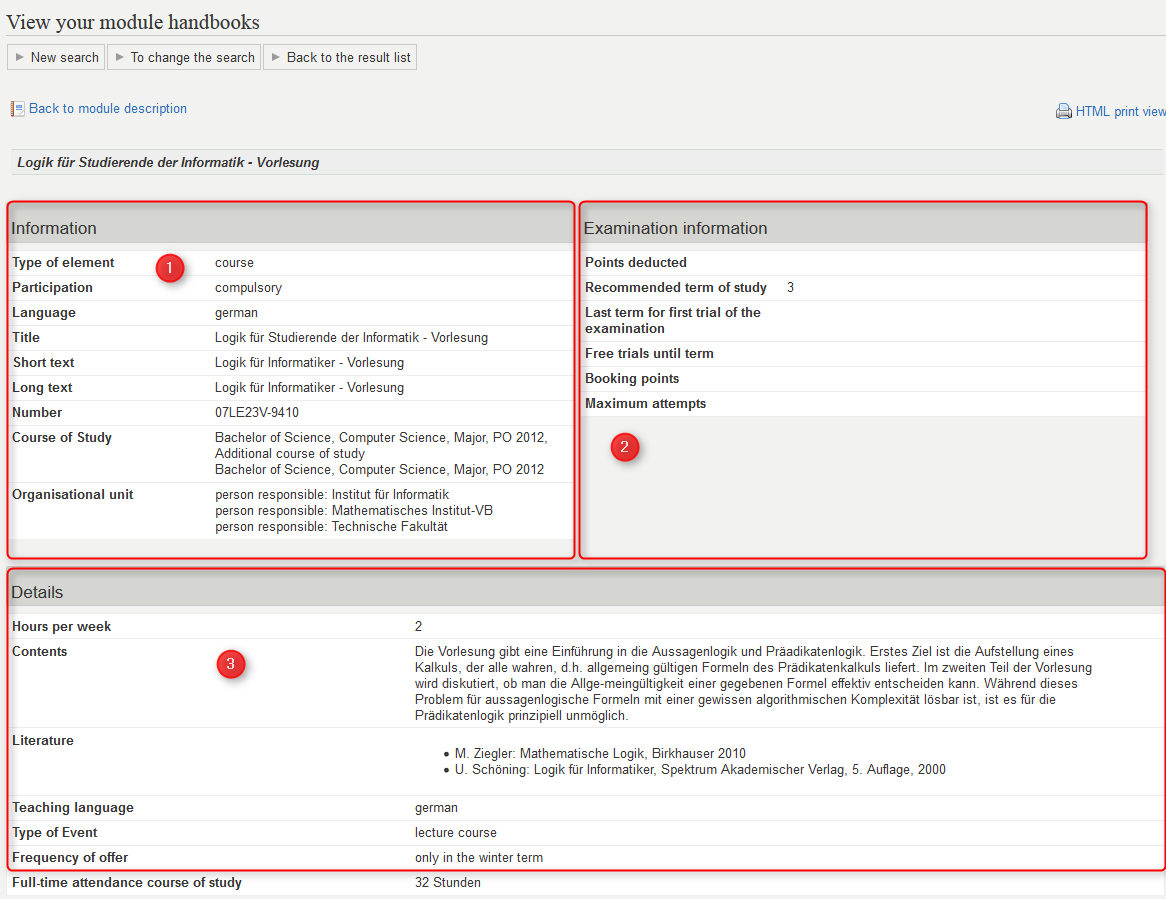The height and width of the screenshot is (899, 1166).
Task: Click 'Additional course of study' line
Action: coord(290,454)
